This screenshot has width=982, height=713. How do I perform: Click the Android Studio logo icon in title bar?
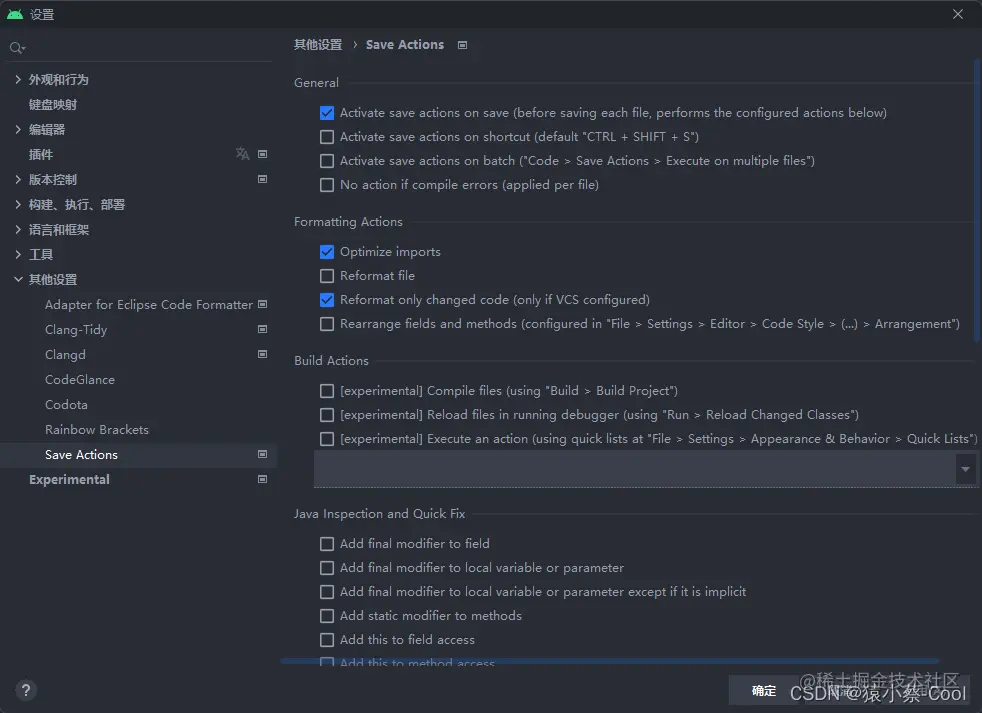pos(15,14)
